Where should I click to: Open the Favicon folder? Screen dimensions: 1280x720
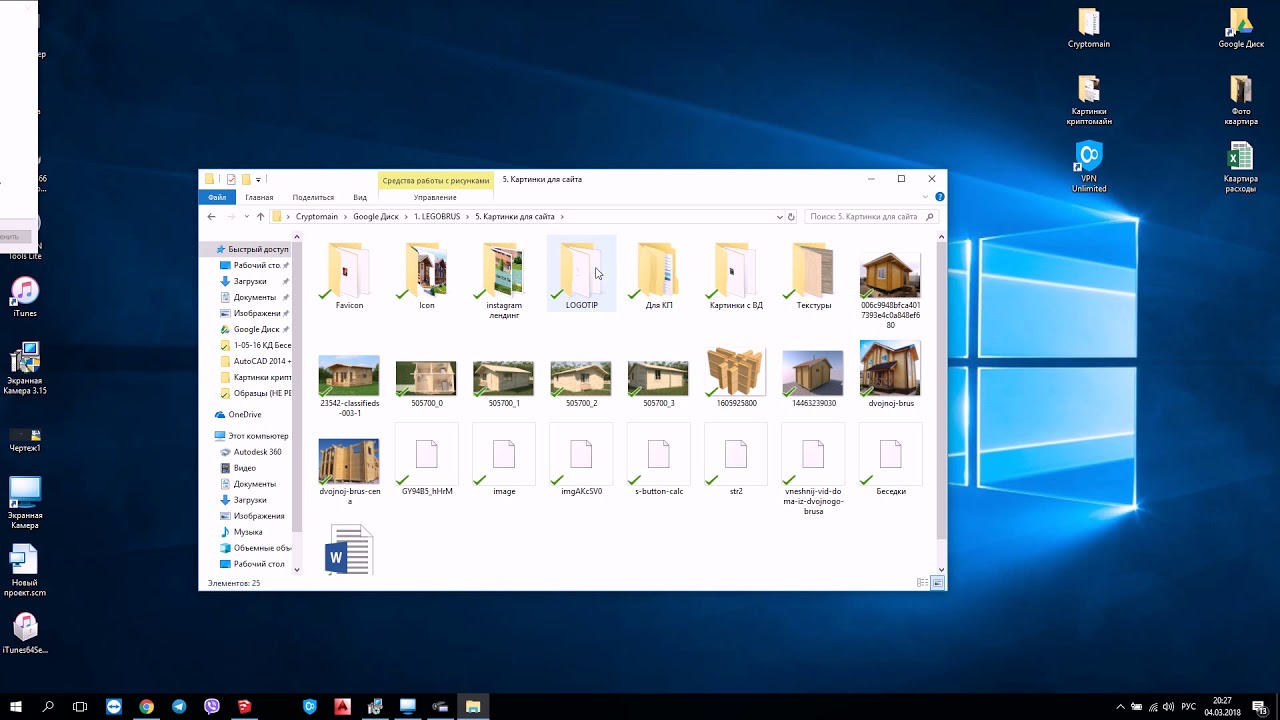tap(349, 275)
